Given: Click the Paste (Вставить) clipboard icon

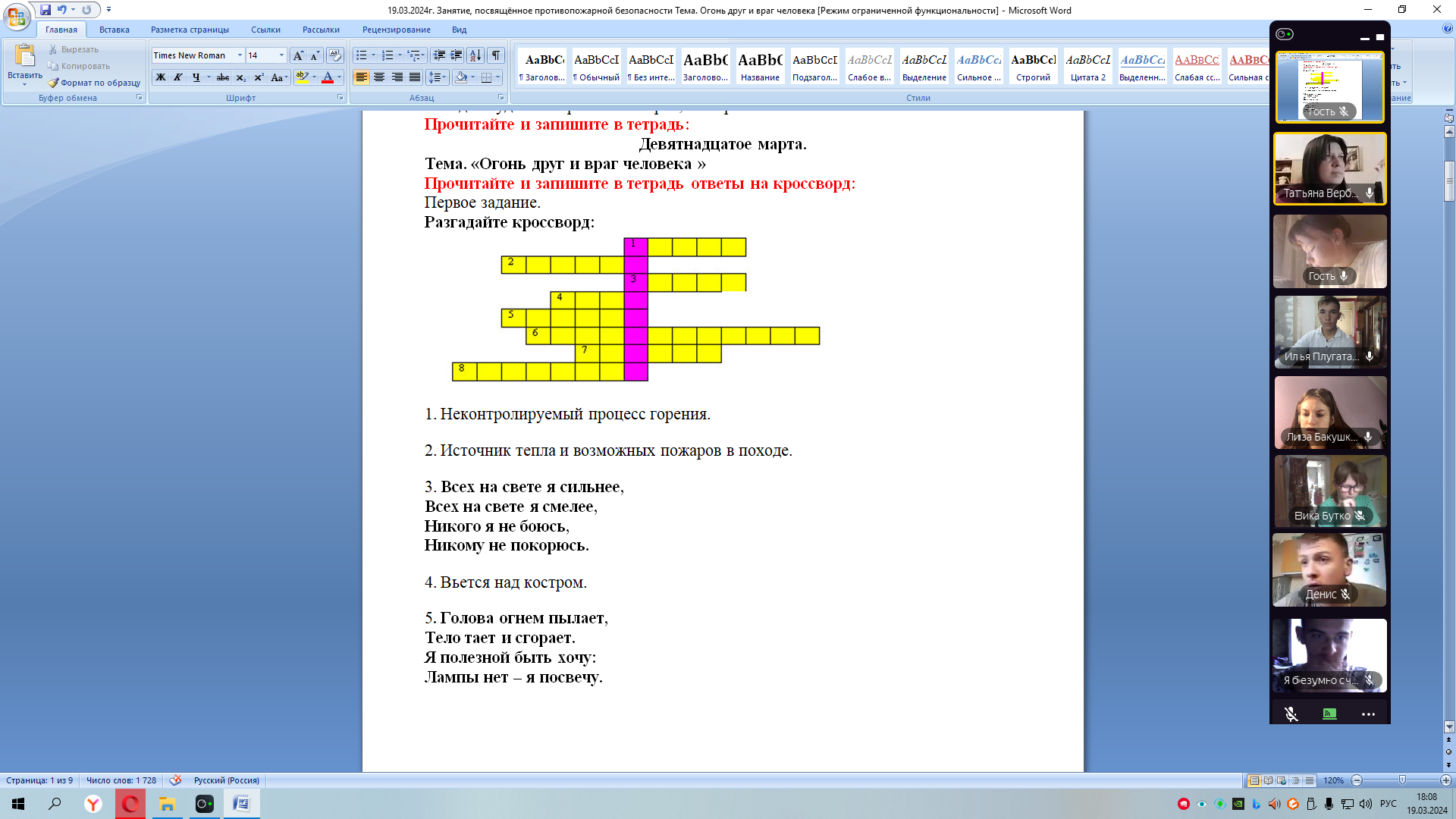Looking at the screenshot, I should point(24,56).
